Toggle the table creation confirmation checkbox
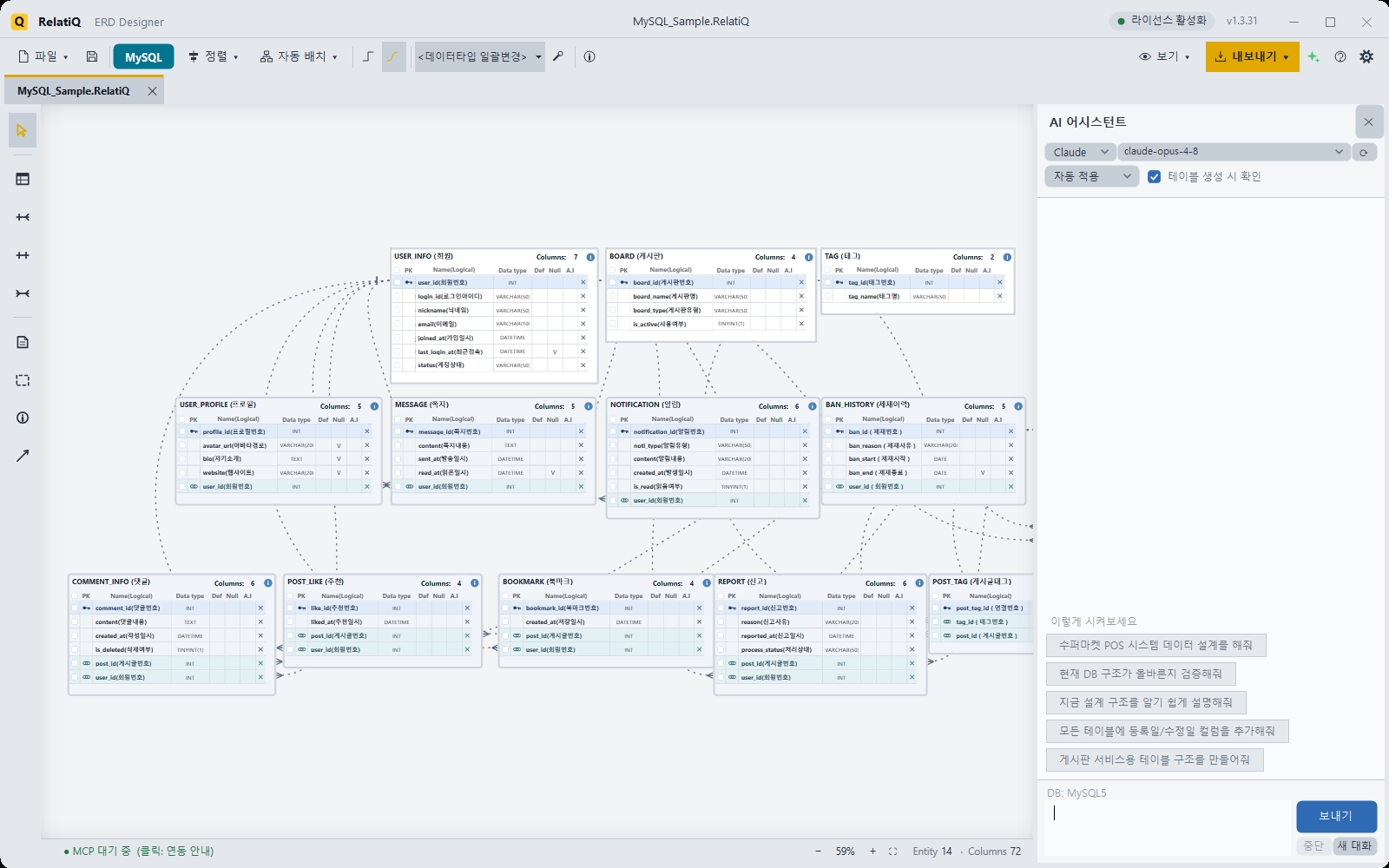This screenshot has height=868, width=1389. click(x=1154, y=176)
